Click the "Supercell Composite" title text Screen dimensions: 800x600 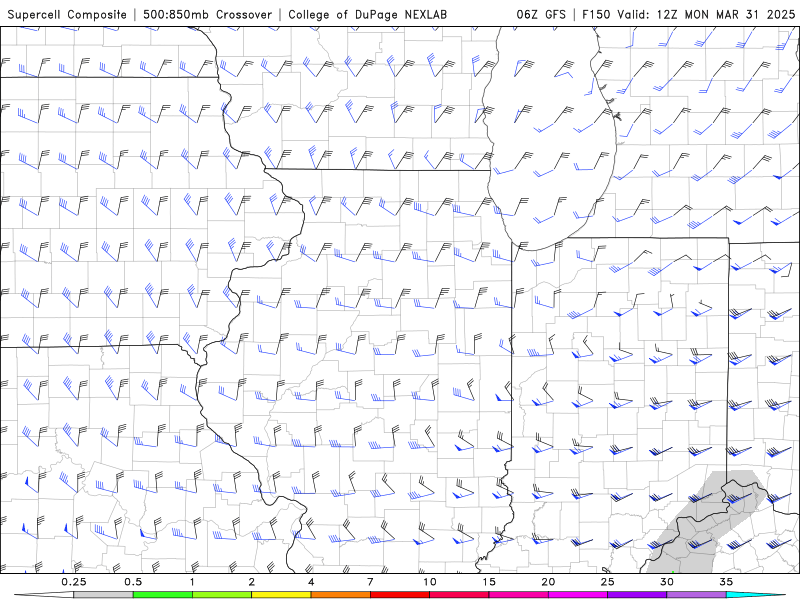click(67, 14)
